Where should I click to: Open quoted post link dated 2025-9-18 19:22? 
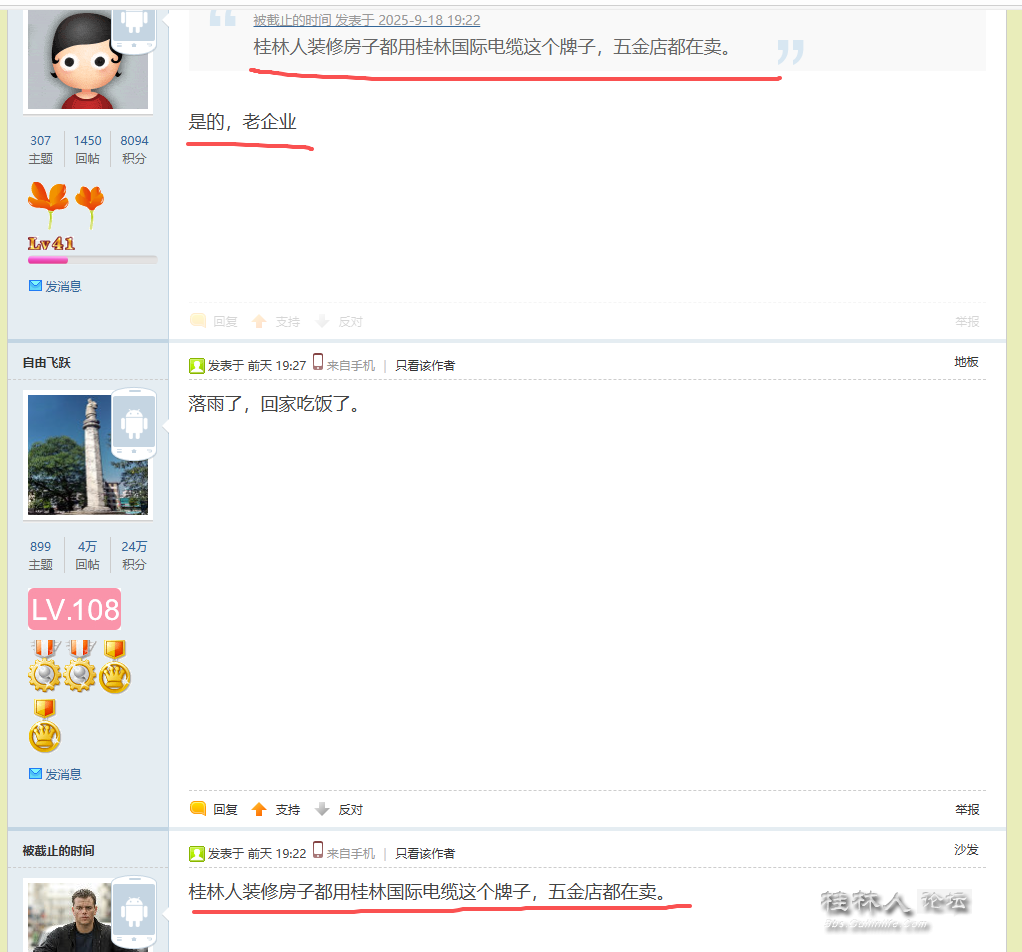(366, 20)
